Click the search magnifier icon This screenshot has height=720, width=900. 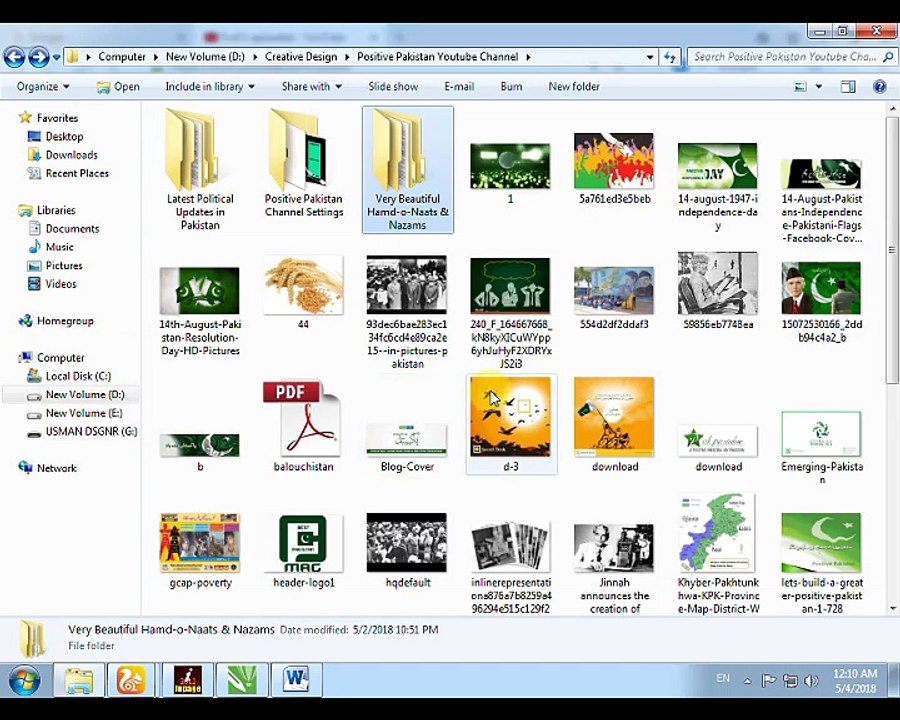pos(888,57)
